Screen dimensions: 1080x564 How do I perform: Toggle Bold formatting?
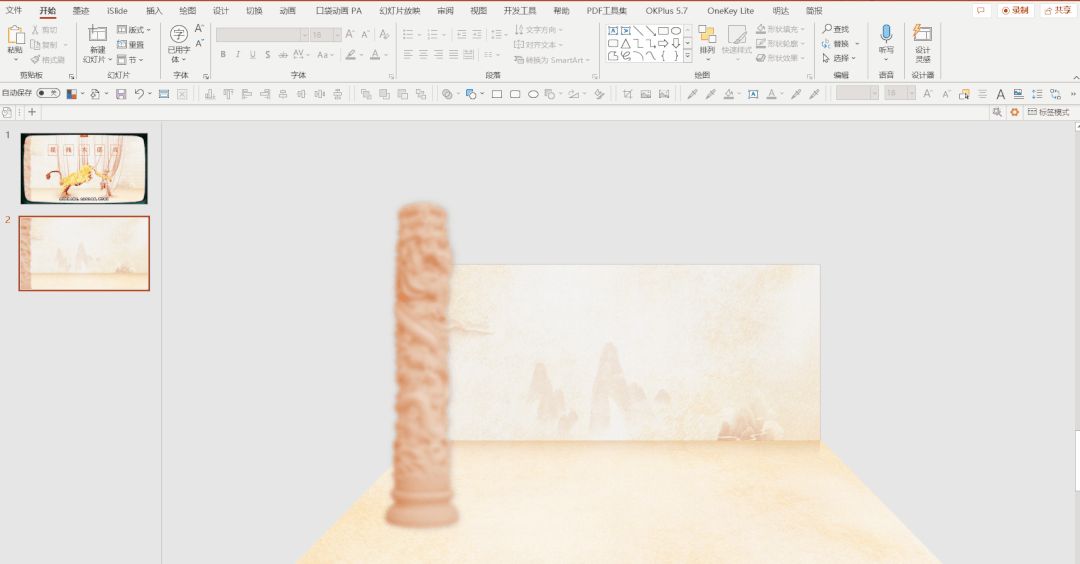[x=222, y=54]
